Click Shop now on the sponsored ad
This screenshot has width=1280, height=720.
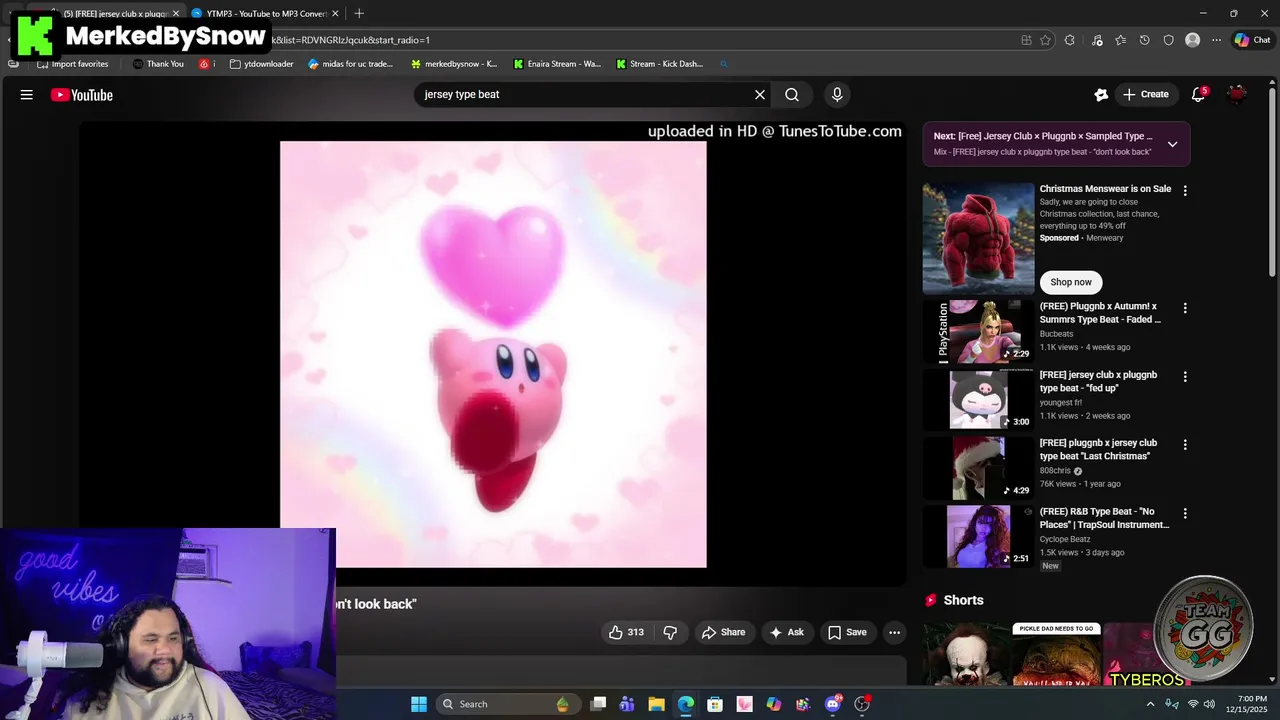pyautogui.click(x=1071, y=282)
